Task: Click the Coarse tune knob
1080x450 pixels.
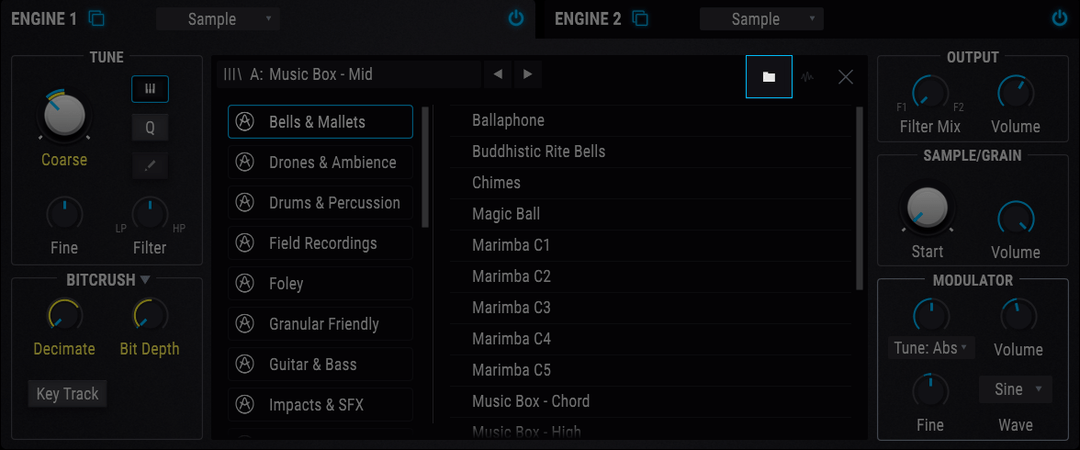Action: (x=64, y=115)
